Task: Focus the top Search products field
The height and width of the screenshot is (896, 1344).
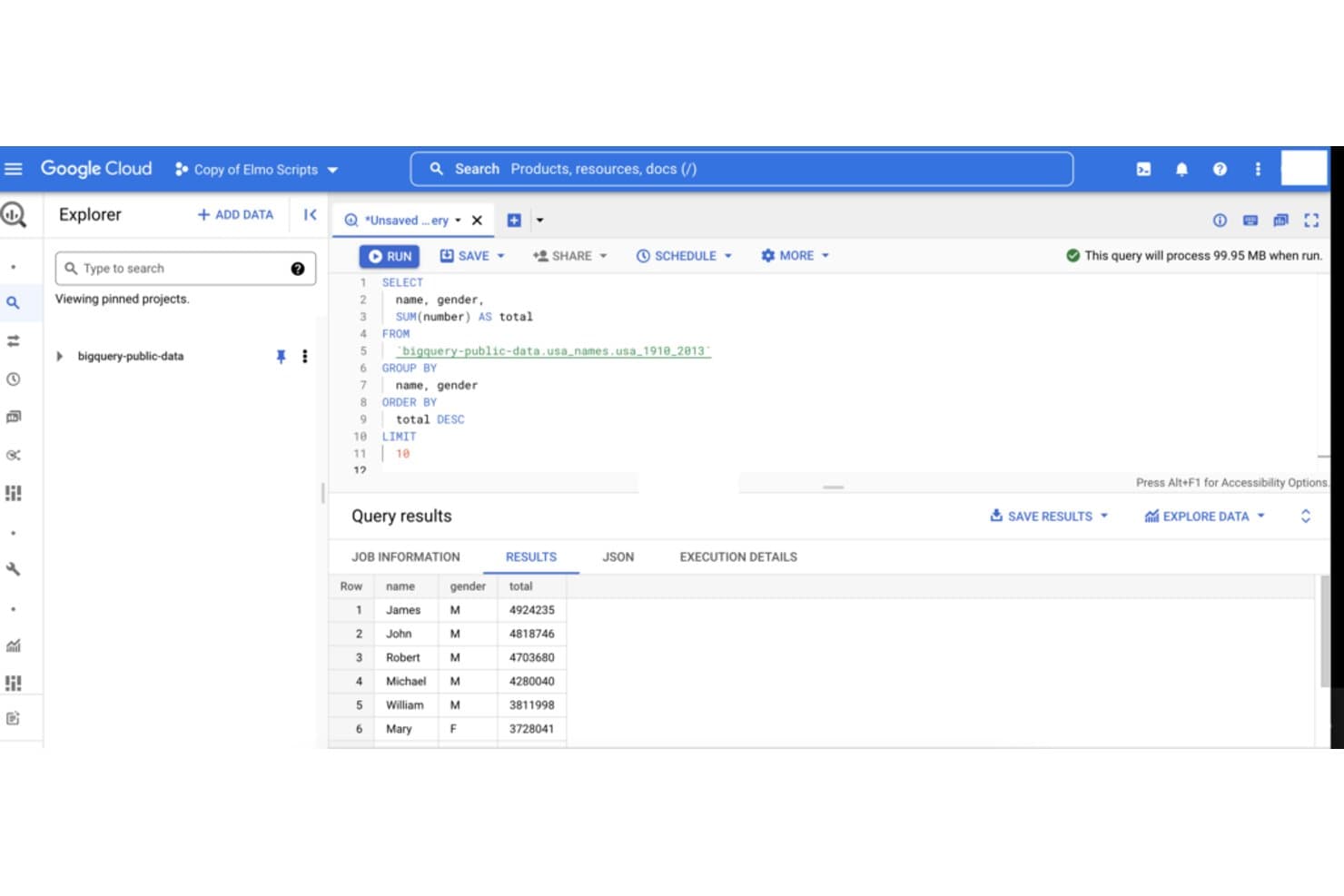Action: (742, 169)
